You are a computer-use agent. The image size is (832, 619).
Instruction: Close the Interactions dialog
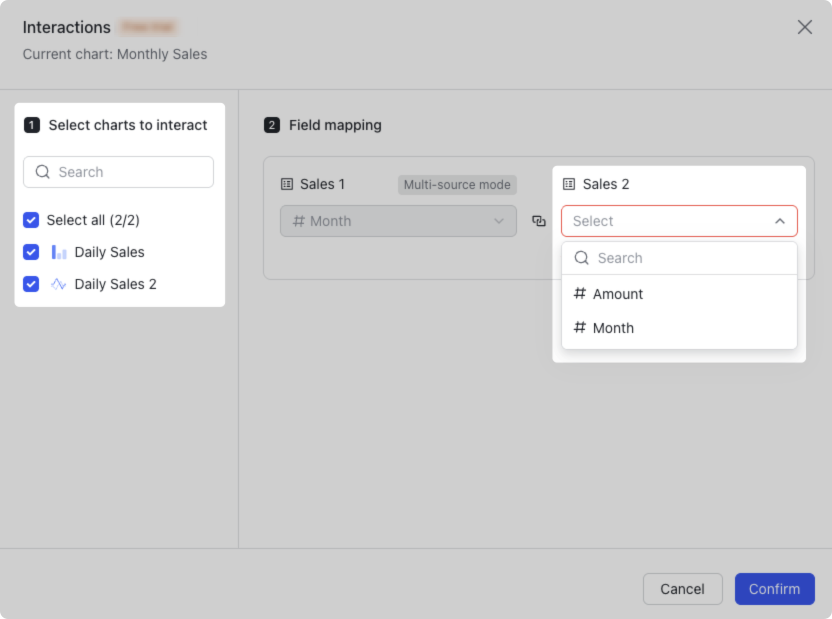[x=804, y=27]
